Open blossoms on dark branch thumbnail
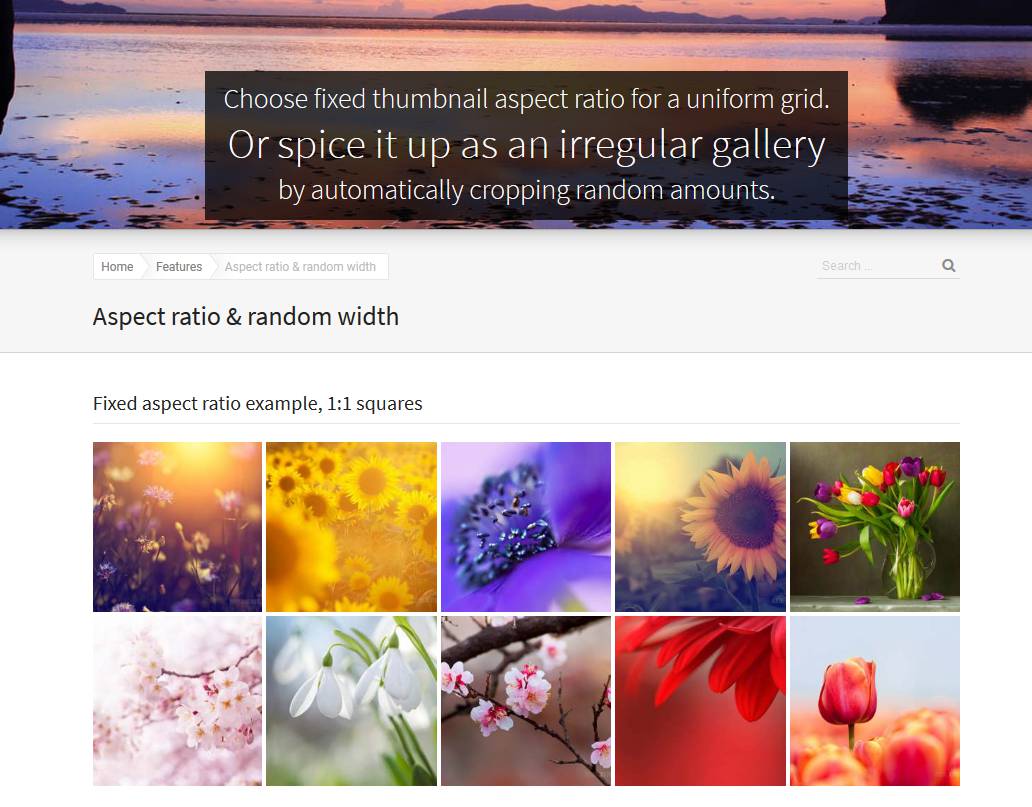This screenshot has width=1032, height=807. pyautogui.click(x=526, y=701)
